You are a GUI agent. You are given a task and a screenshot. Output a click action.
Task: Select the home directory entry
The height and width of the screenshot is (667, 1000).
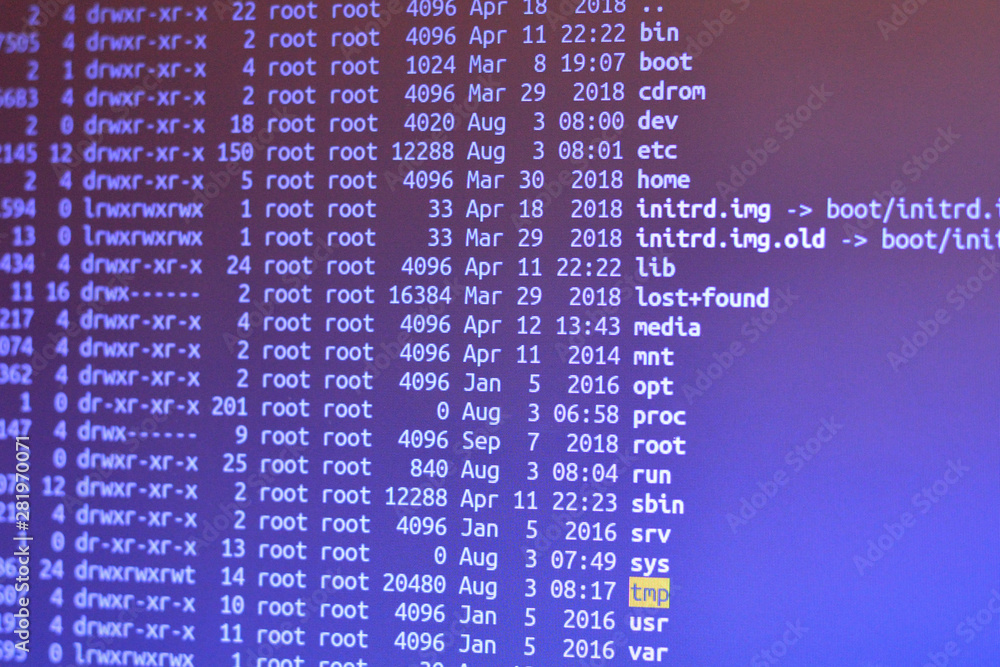click(x=663, y=180)
